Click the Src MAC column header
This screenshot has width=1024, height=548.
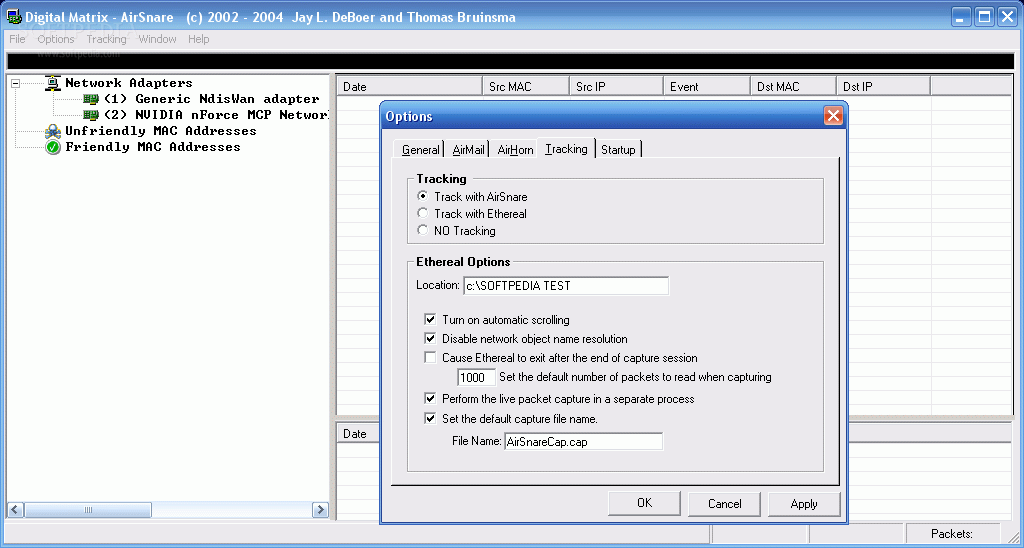(x=526, y=86)
